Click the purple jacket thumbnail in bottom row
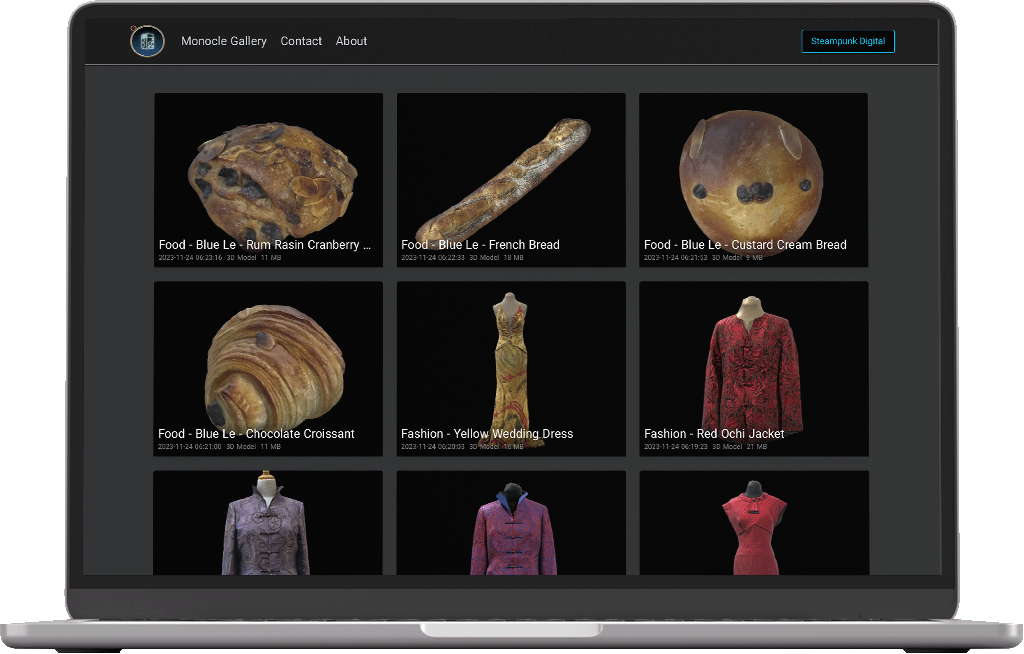This screenshot has height=654, width=1024. point(267,525)
